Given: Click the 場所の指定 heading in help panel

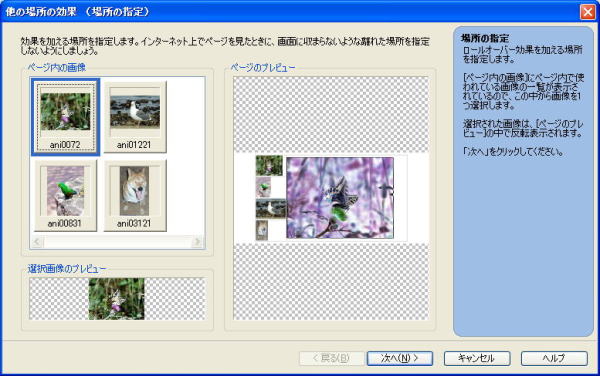Looking at the screenshot, I should (485, 38).
